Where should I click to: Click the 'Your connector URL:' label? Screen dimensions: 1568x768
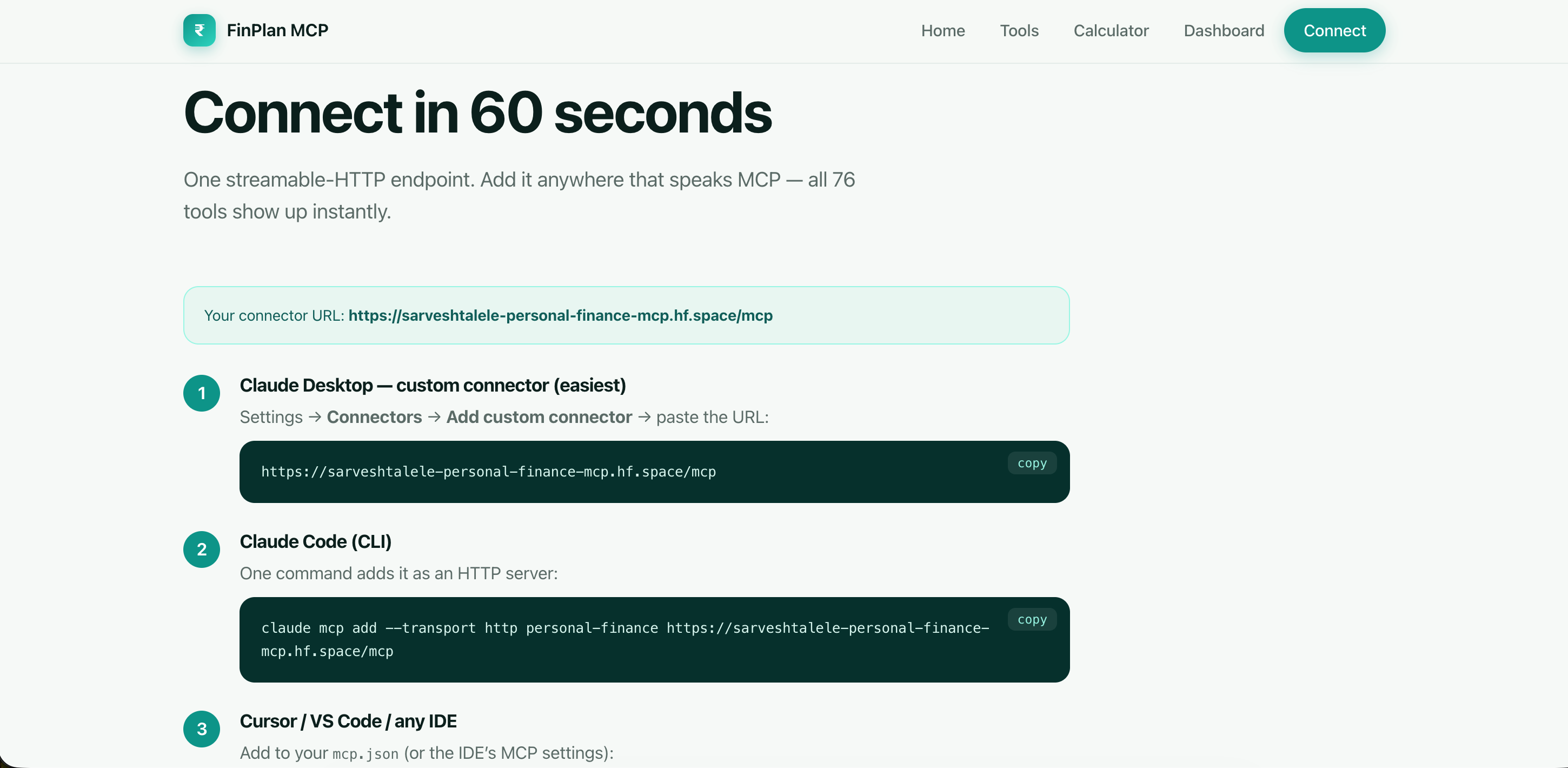(274, 315)
